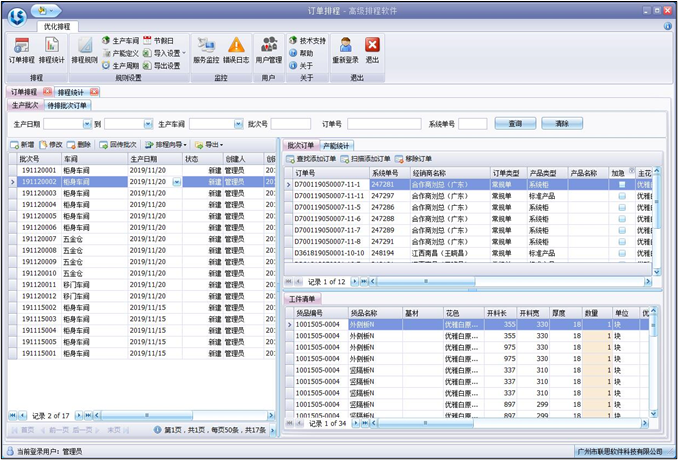Toggle 加急 checkbox for order D700119050007-11-1
This screenshot has width=678, height=460.
tap(621, 184)
